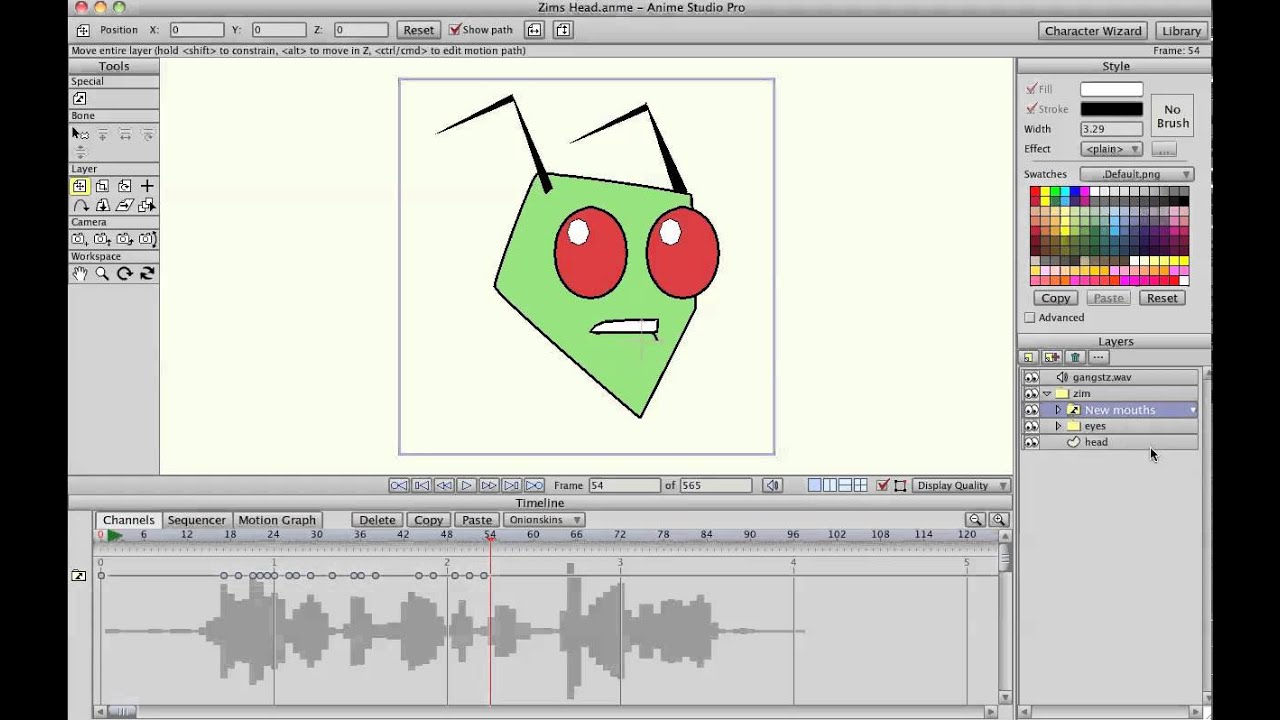Select the Pan/Tilt Camera tool
Image resolution: width=1280 pixels, height=720 pixels.
(147, 239)
